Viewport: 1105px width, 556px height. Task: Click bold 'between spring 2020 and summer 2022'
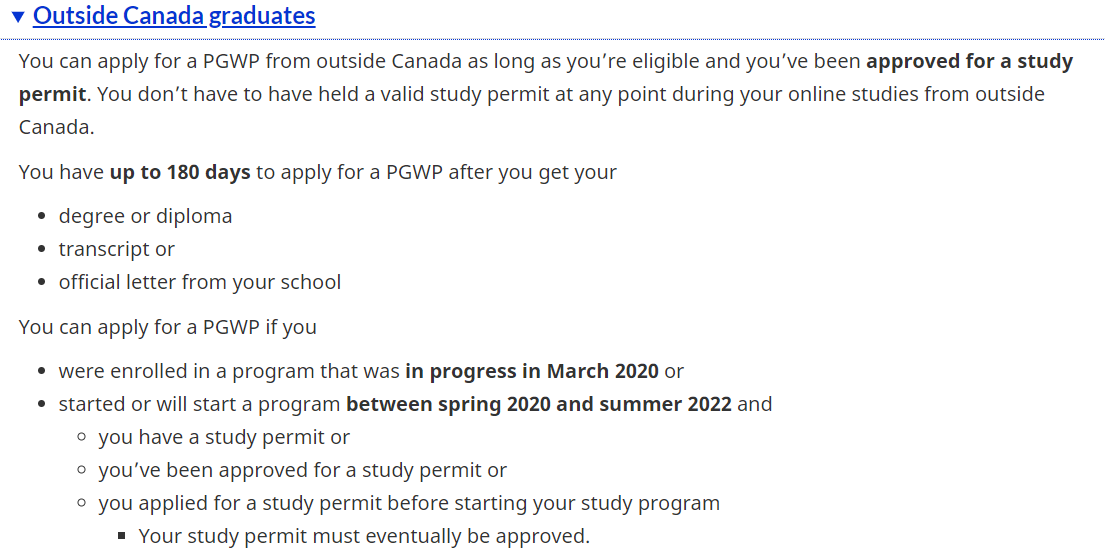pos(538,404)
